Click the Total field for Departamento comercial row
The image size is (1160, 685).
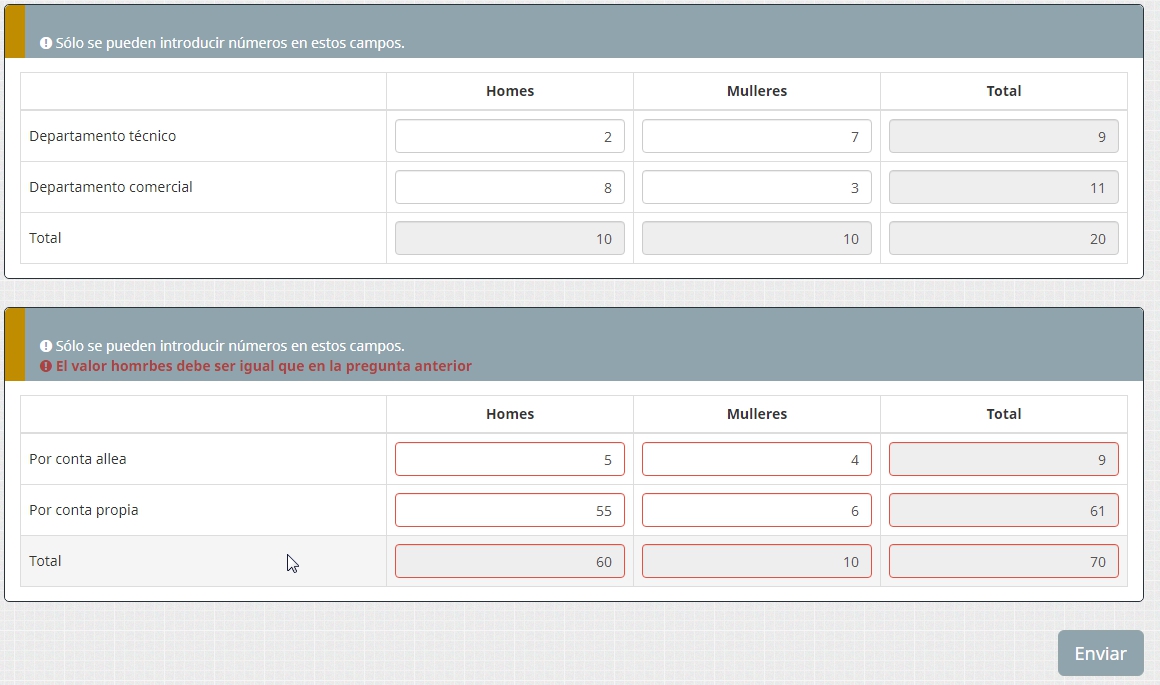coord(1003,187)
